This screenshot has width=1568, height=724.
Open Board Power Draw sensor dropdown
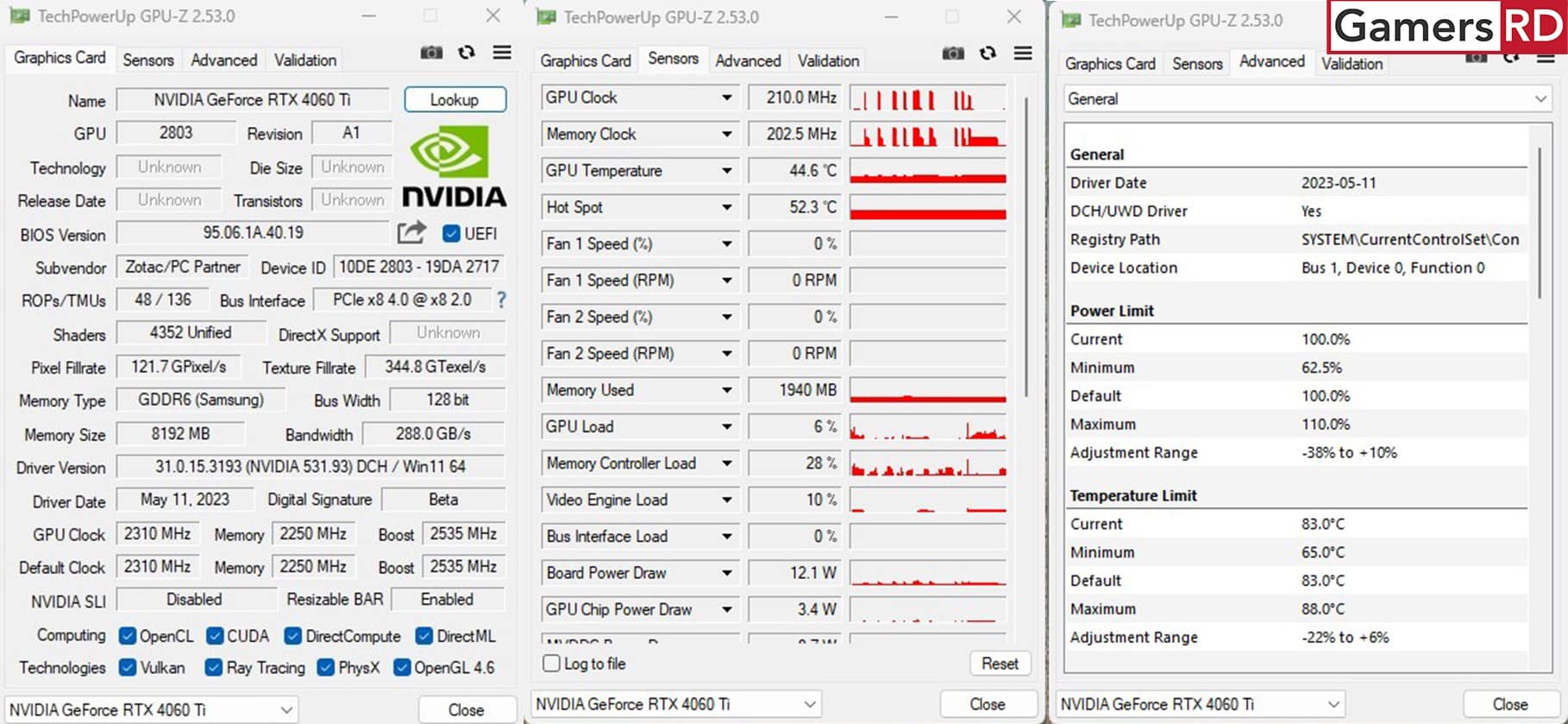727,573
